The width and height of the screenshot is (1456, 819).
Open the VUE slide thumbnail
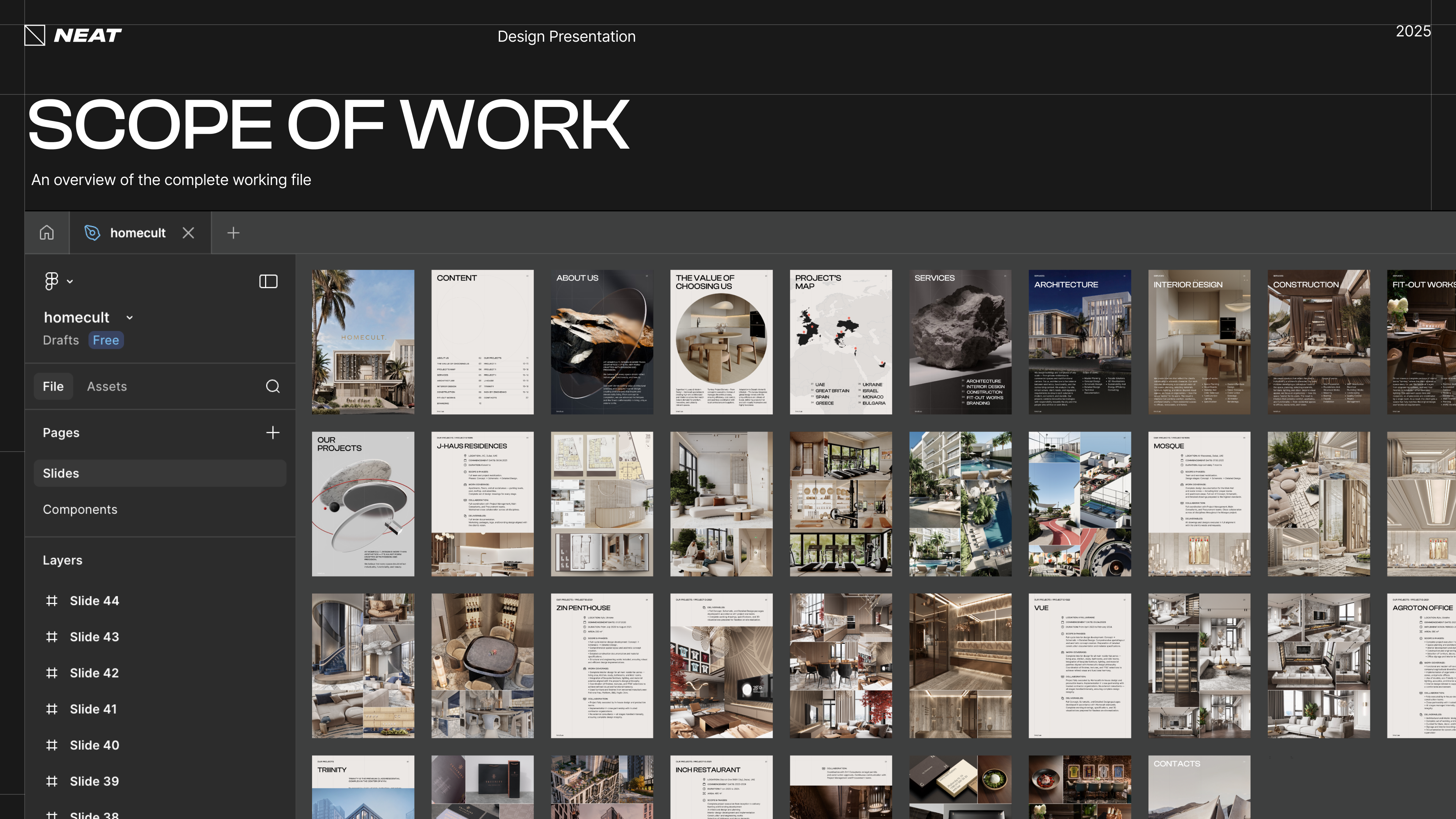[1079, 666]
